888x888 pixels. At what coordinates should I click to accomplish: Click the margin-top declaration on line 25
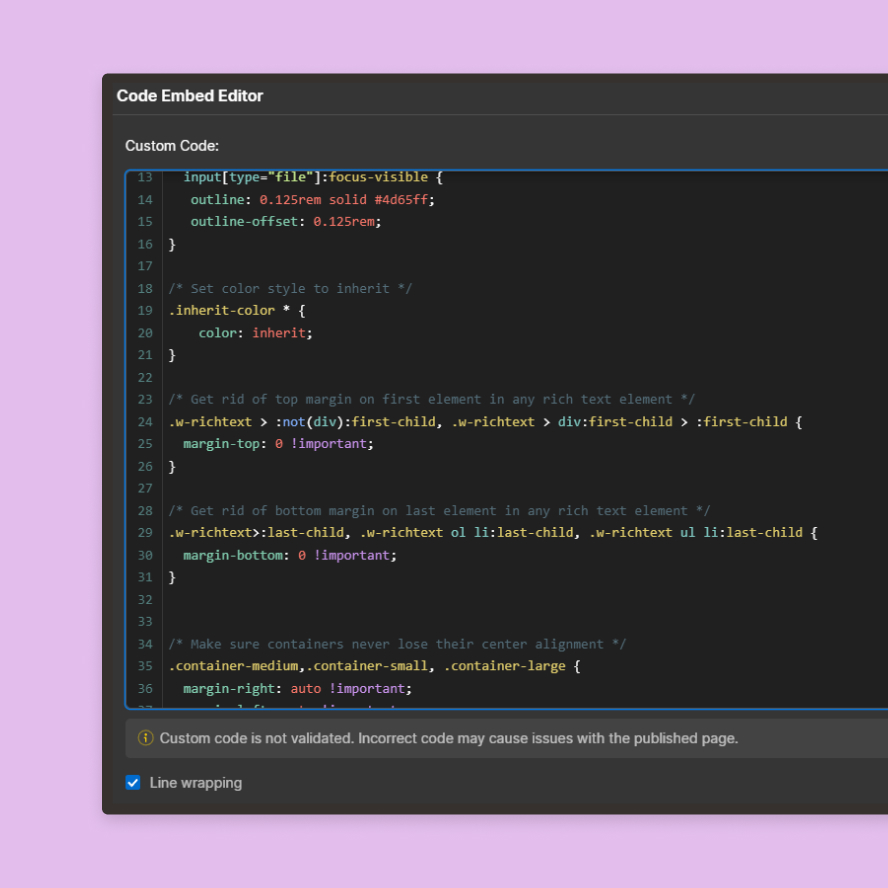tap(278, 444)
